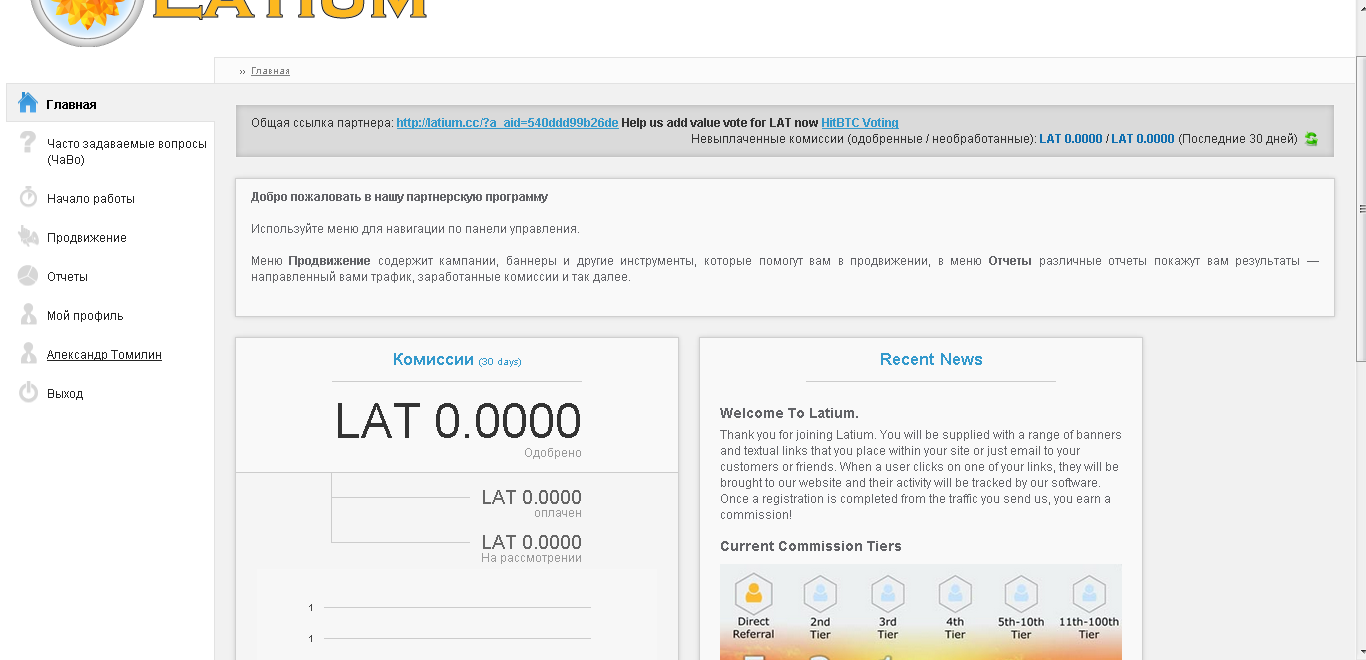1366x660 pixels.
Task: Click the latium.cc partner referral link
Action: (507, 123)
